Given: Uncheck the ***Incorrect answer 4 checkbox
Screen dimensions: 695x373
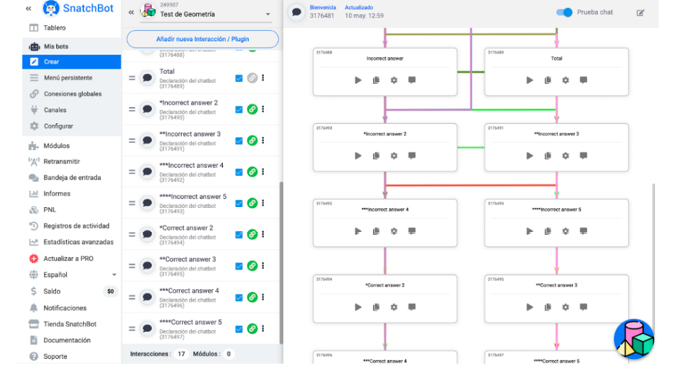Looking at the screenshot, I should (x=239, y=172).
